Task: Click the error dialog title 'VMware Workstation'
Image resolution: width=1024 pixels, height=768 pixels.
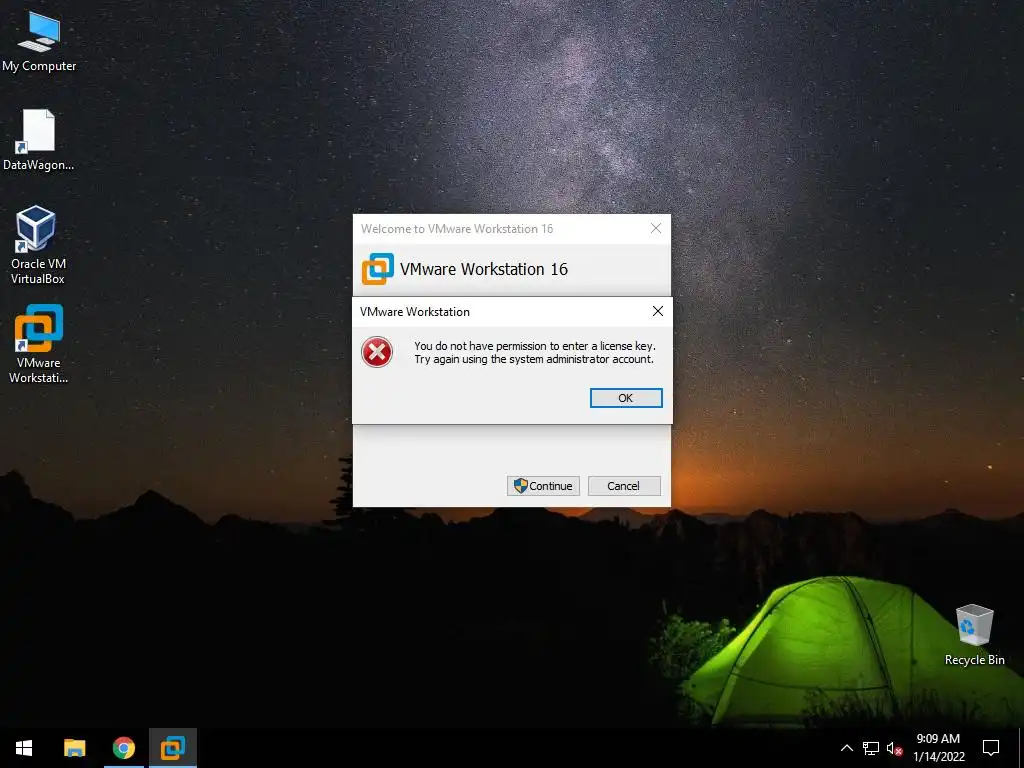Action: 415,312
